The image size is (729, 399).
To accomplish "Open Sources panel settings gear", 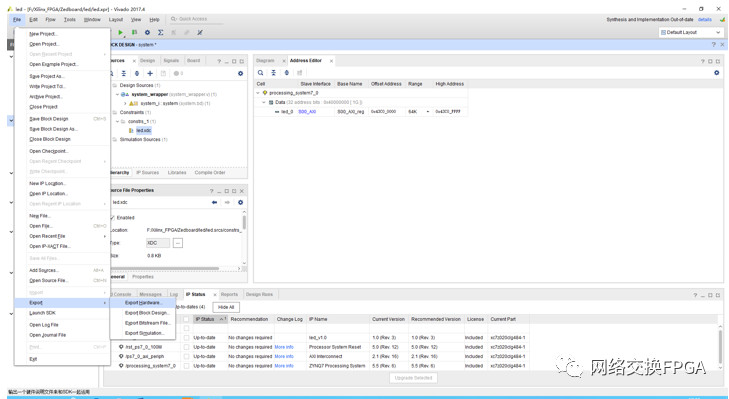I will click(x=240, y=73).
